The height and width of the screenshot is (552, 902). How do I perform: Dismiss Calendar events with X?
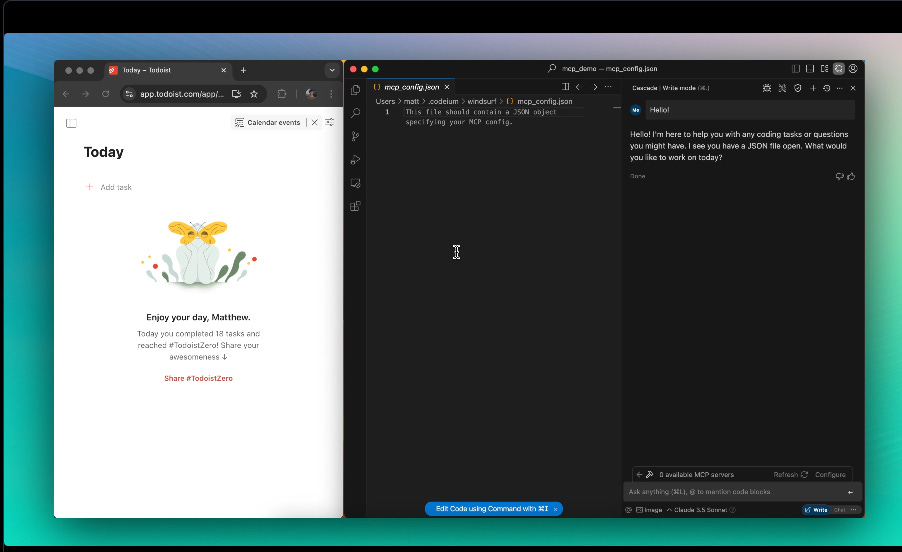point(315,122)
